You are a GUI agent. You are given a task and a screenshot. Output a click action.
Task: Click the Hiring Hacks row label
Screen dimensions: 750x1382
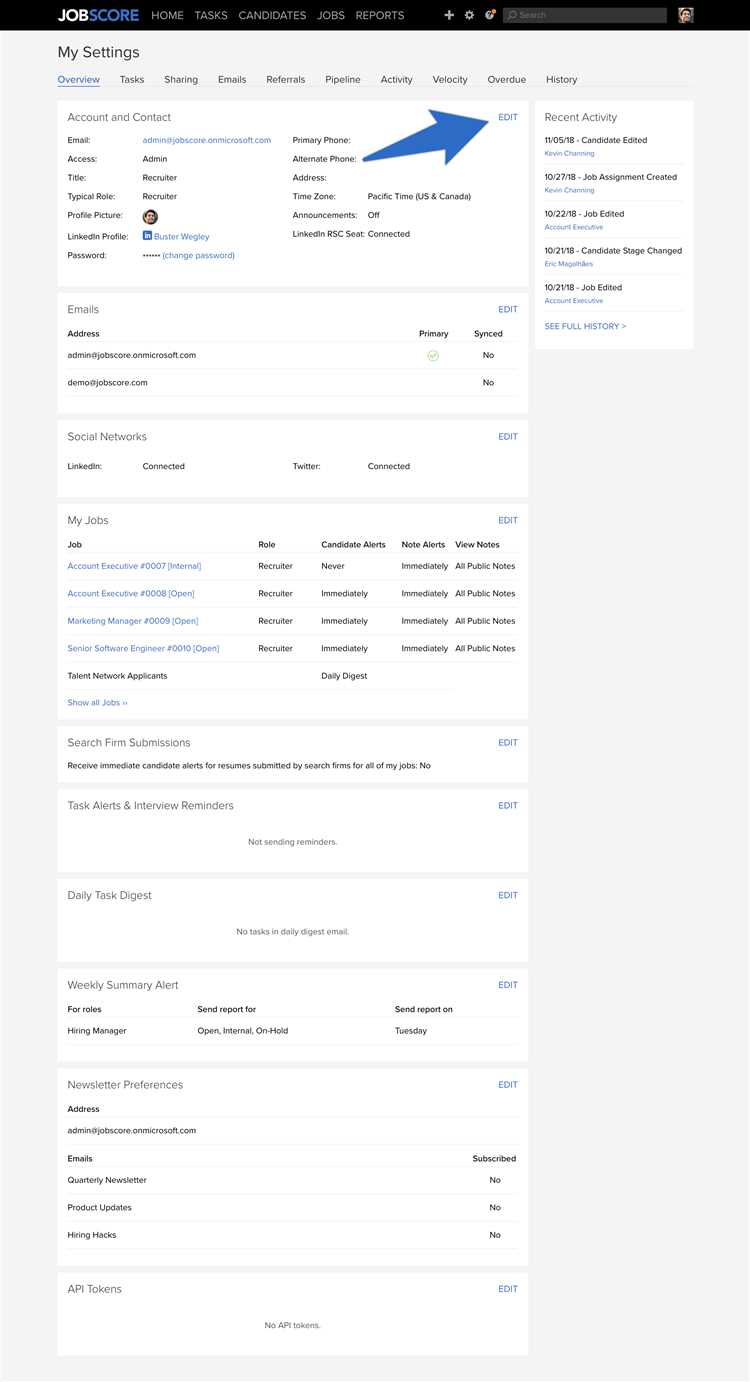[x=92, y=1235]
